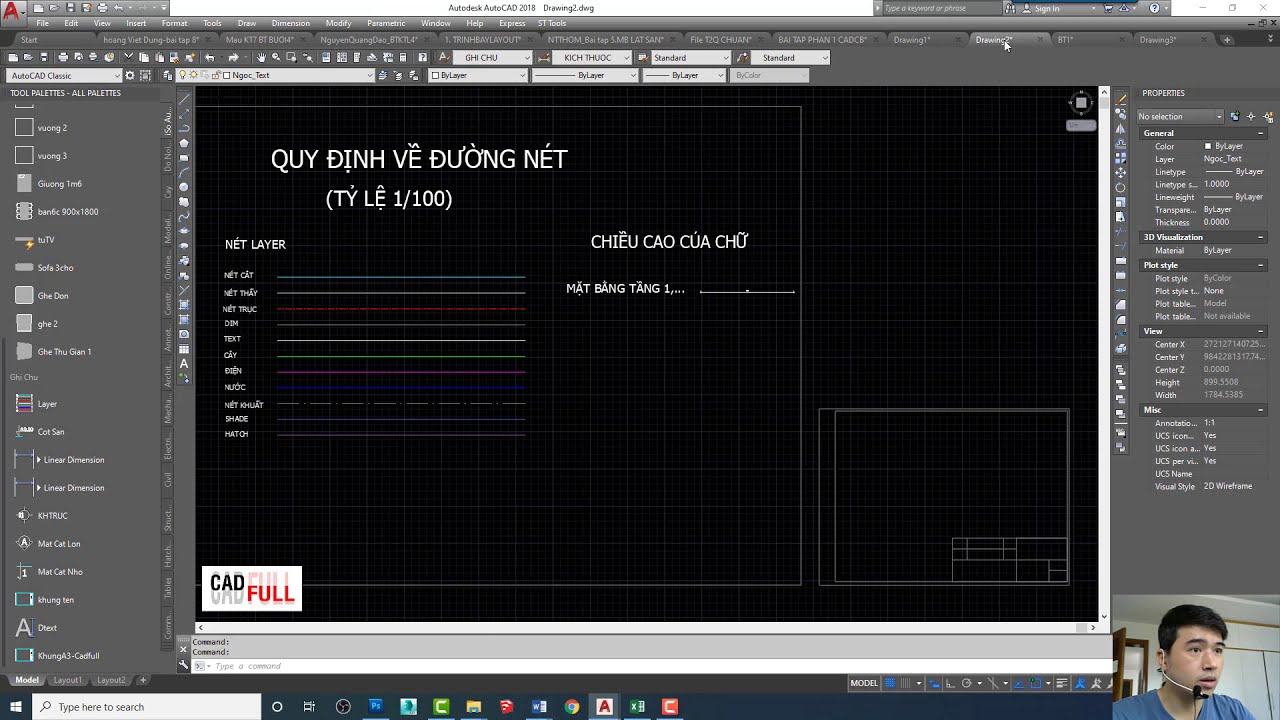Toggle MODEL space button in status bar
Image resolution: width=1280 pixels, height=720 pixels.
(864, 683)
